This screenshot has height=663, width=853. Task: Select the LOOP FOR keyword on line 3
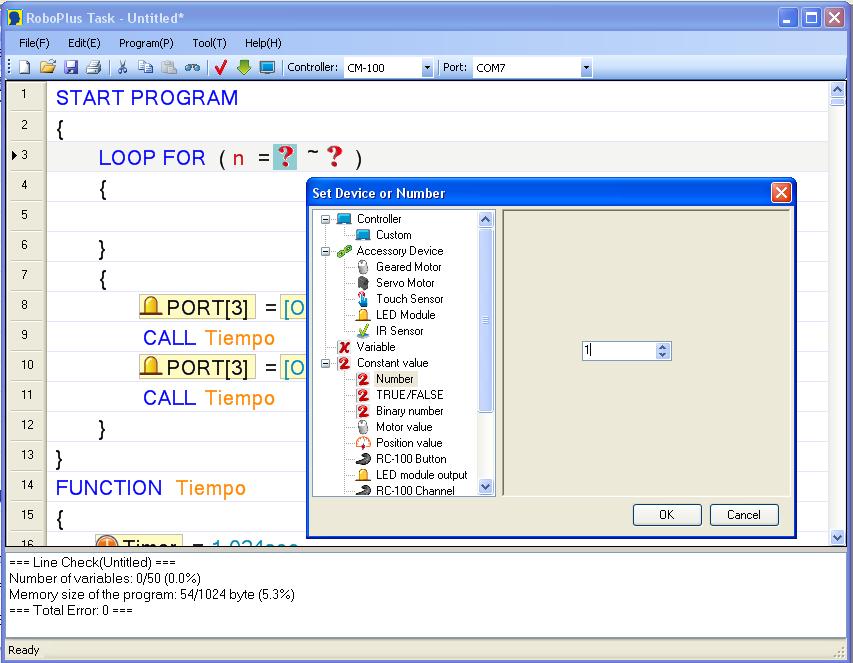coord(152,158)
